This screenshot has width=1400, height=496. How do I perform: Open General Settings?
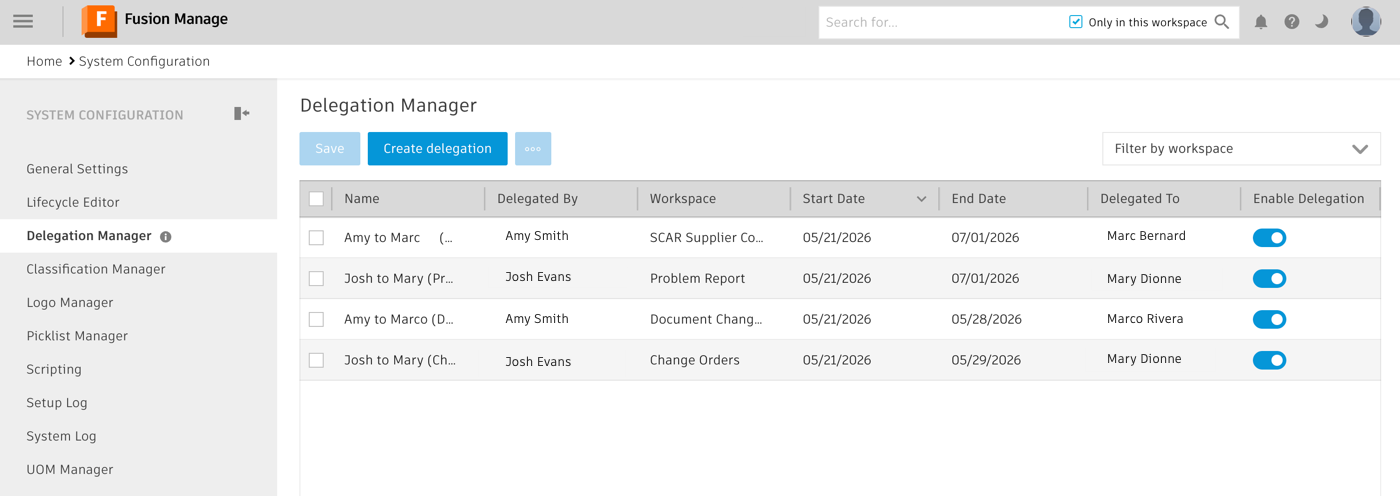tap(77, 169)
